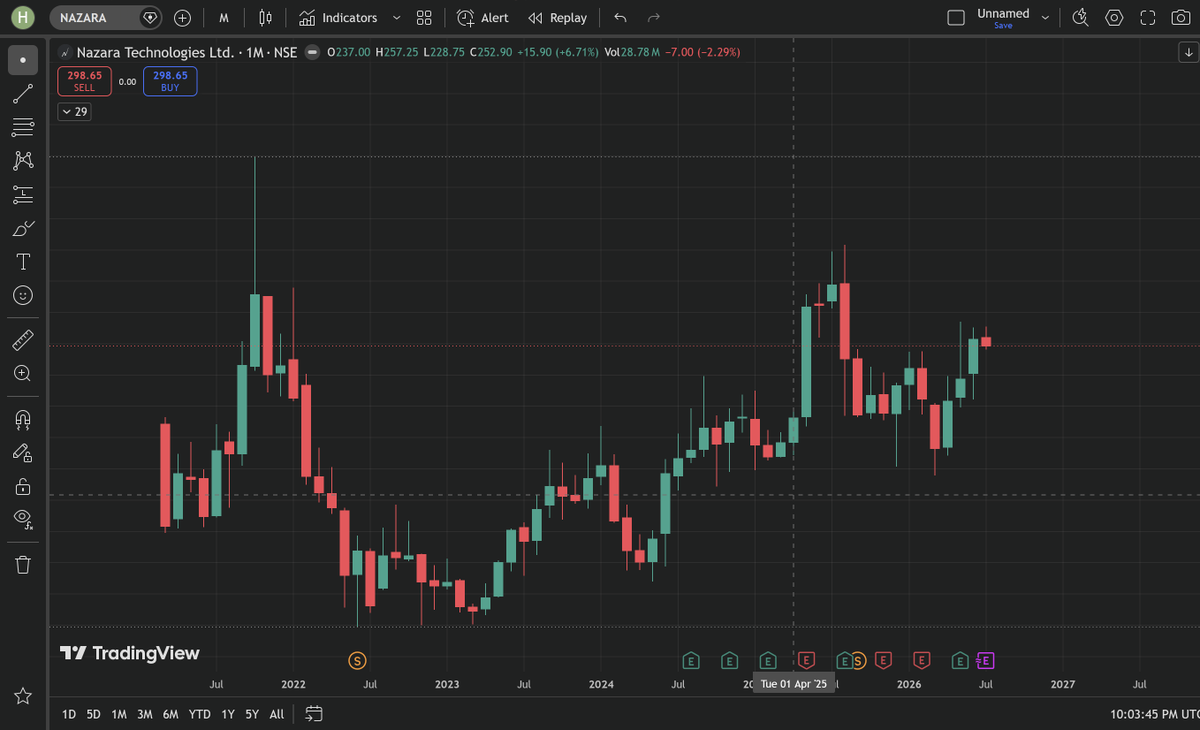This screenshot has height=730, width=1200.
Task: Open the forecasting and position tools
Action: coord(23,194)
